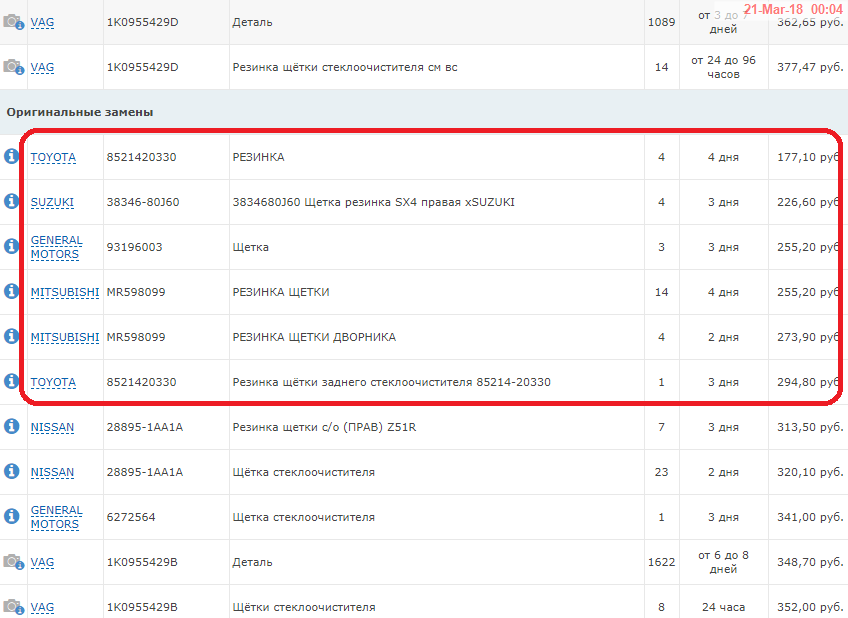
Task: Select delivery time 24 часа
Action: click(724, 607)
